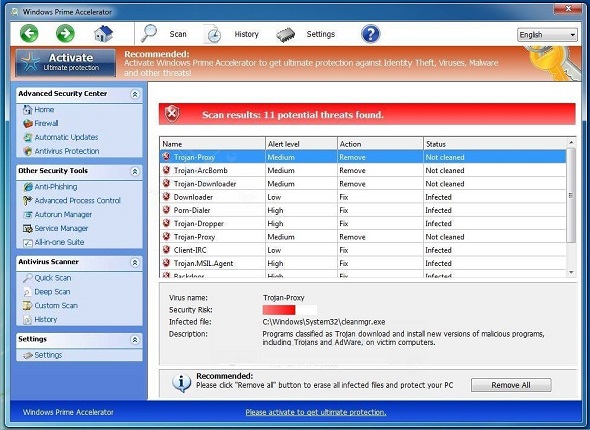The width and height of the screenshot is (590, 430).
Task: Click the green back arrow icon
Action: (x=29, y=33)
